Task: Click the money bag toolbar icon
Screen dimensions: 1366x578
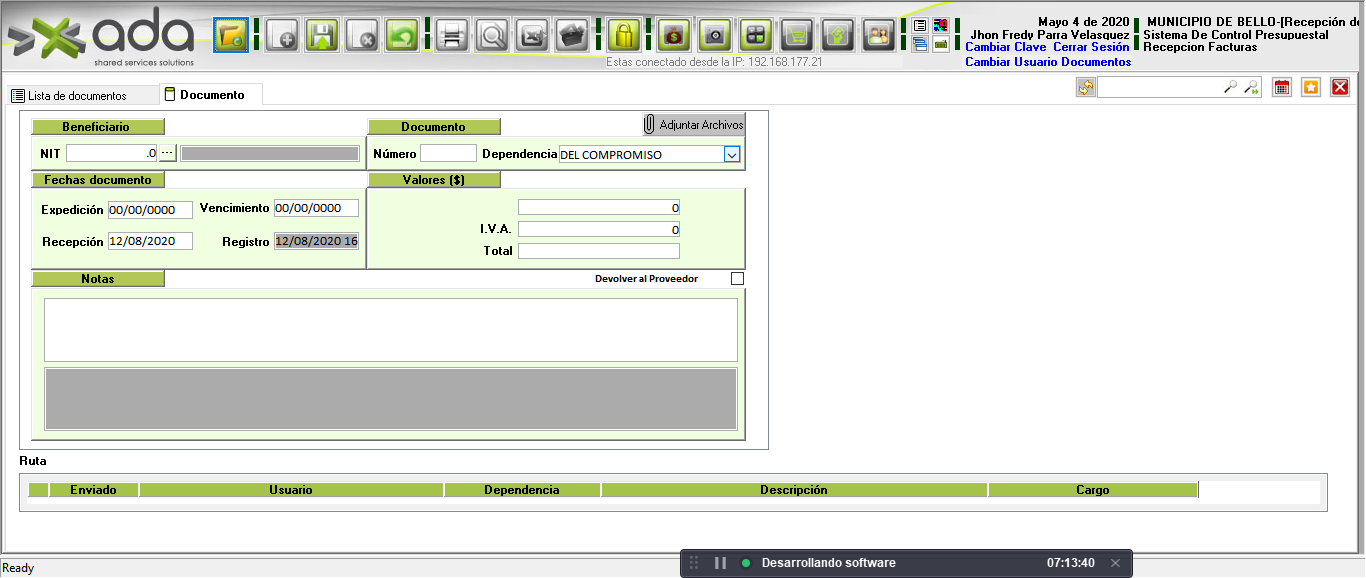Action: coord(674,36)
